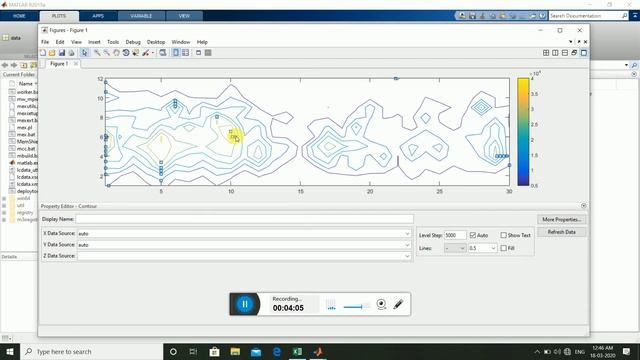Choose the left/right tile layout icon
The width and height of the screenshot is (640, 360).
click(x=556, y=53)
